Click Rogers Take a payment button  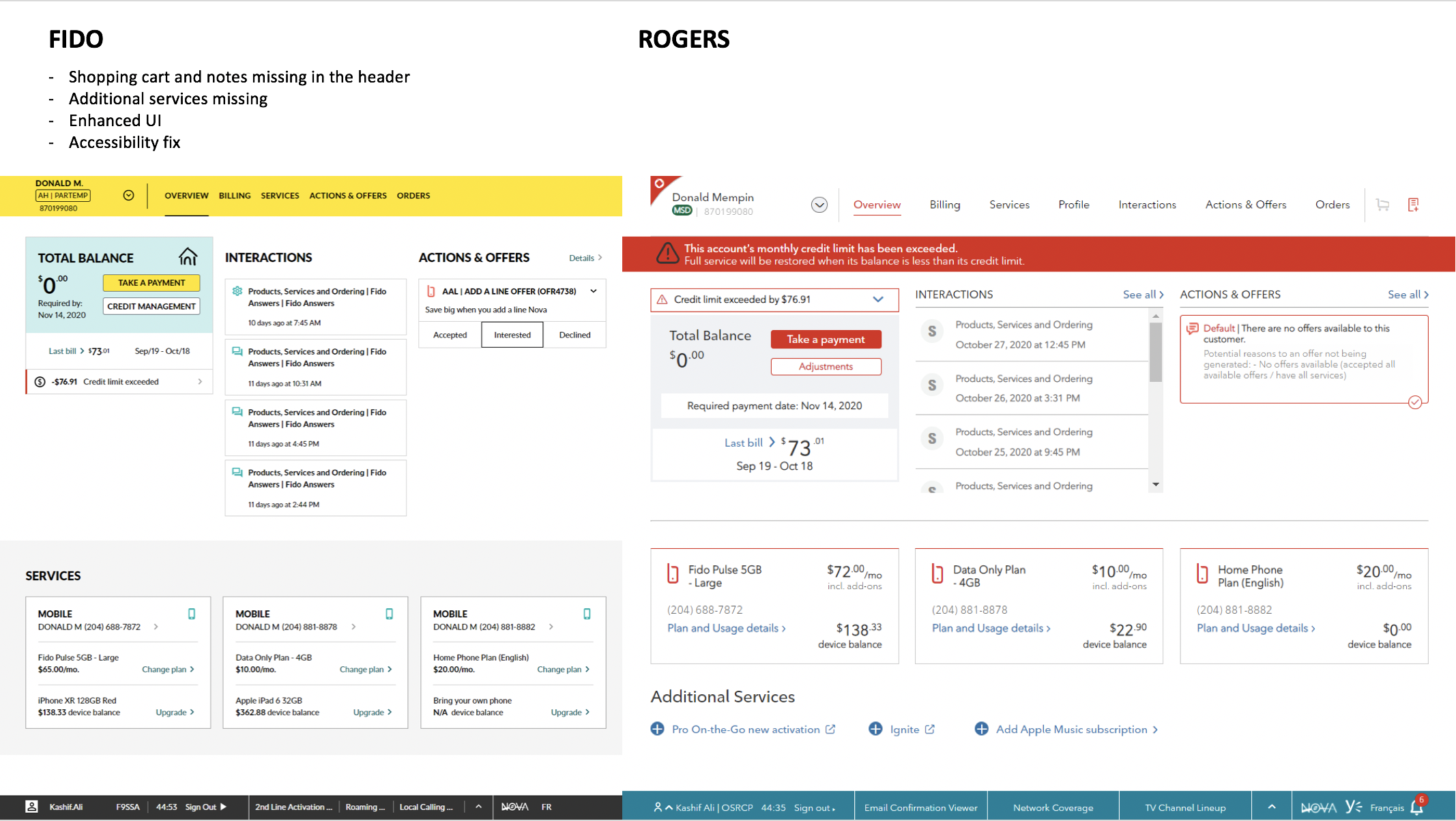(x=826, y=340)
